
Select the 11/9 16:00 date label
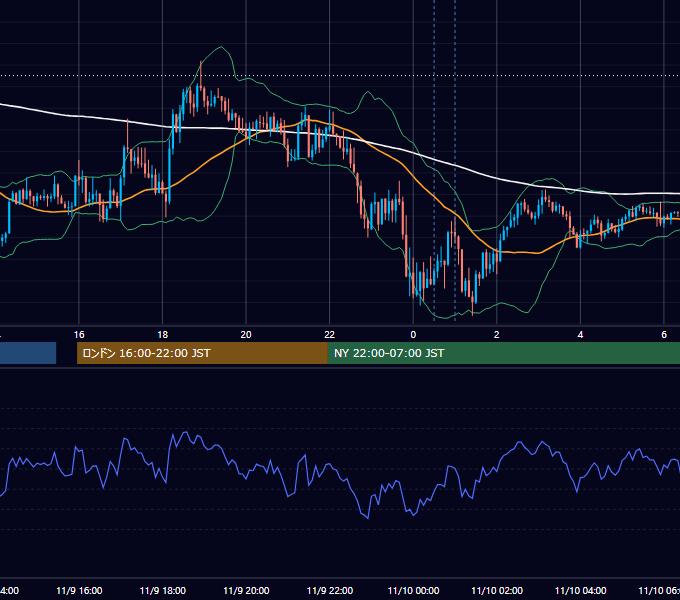click(79, 590)
